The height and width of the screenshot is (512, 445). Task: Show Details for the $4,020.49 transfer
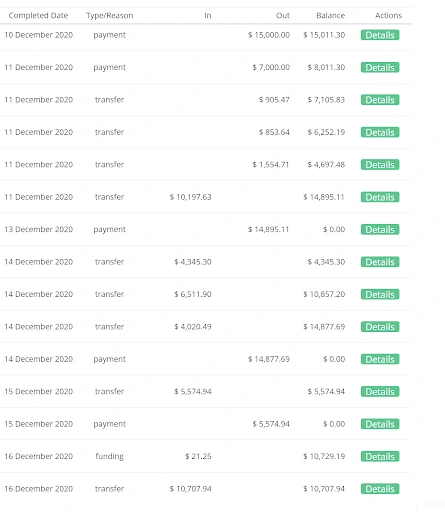[x=380, y=327]
